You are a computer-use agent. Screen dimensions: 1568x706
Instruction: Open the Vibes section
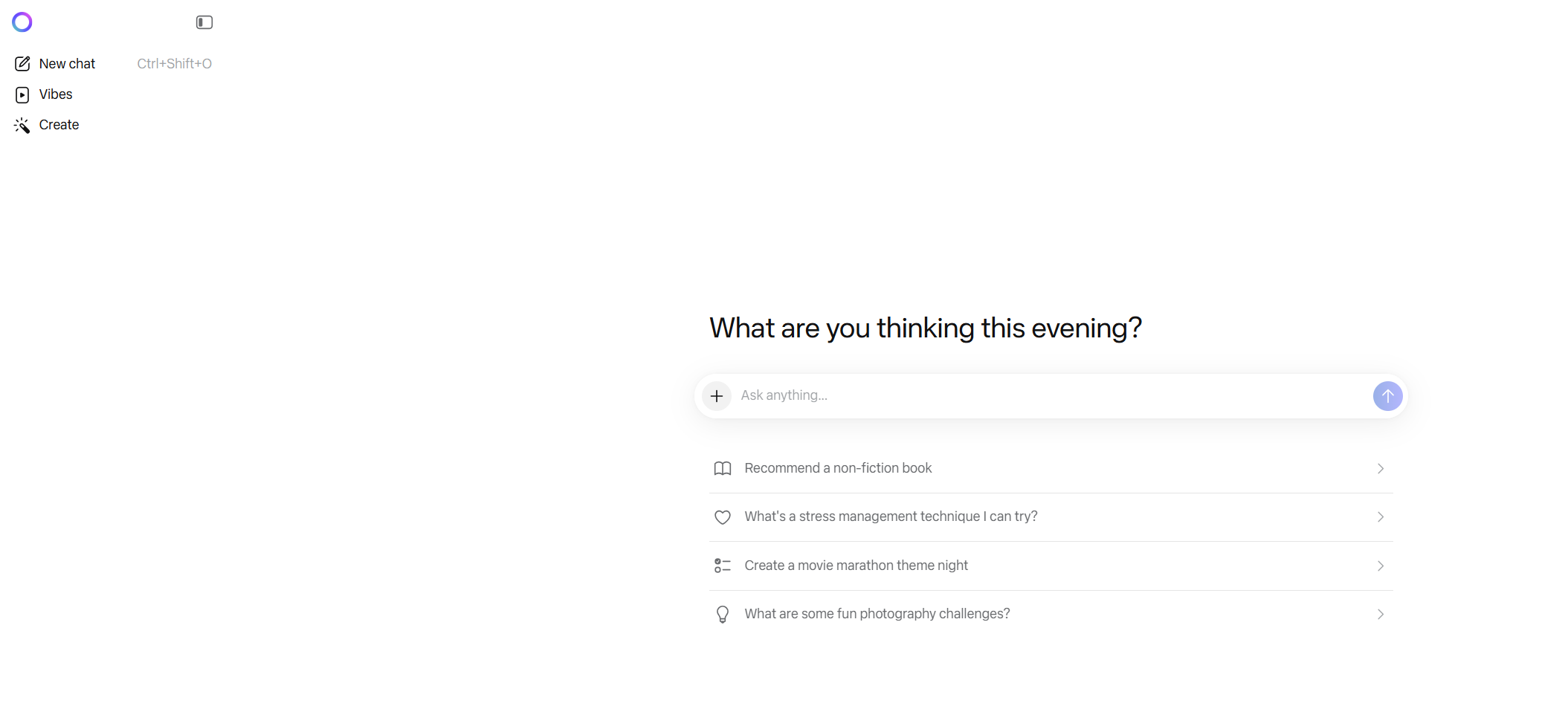pos(56,94)
